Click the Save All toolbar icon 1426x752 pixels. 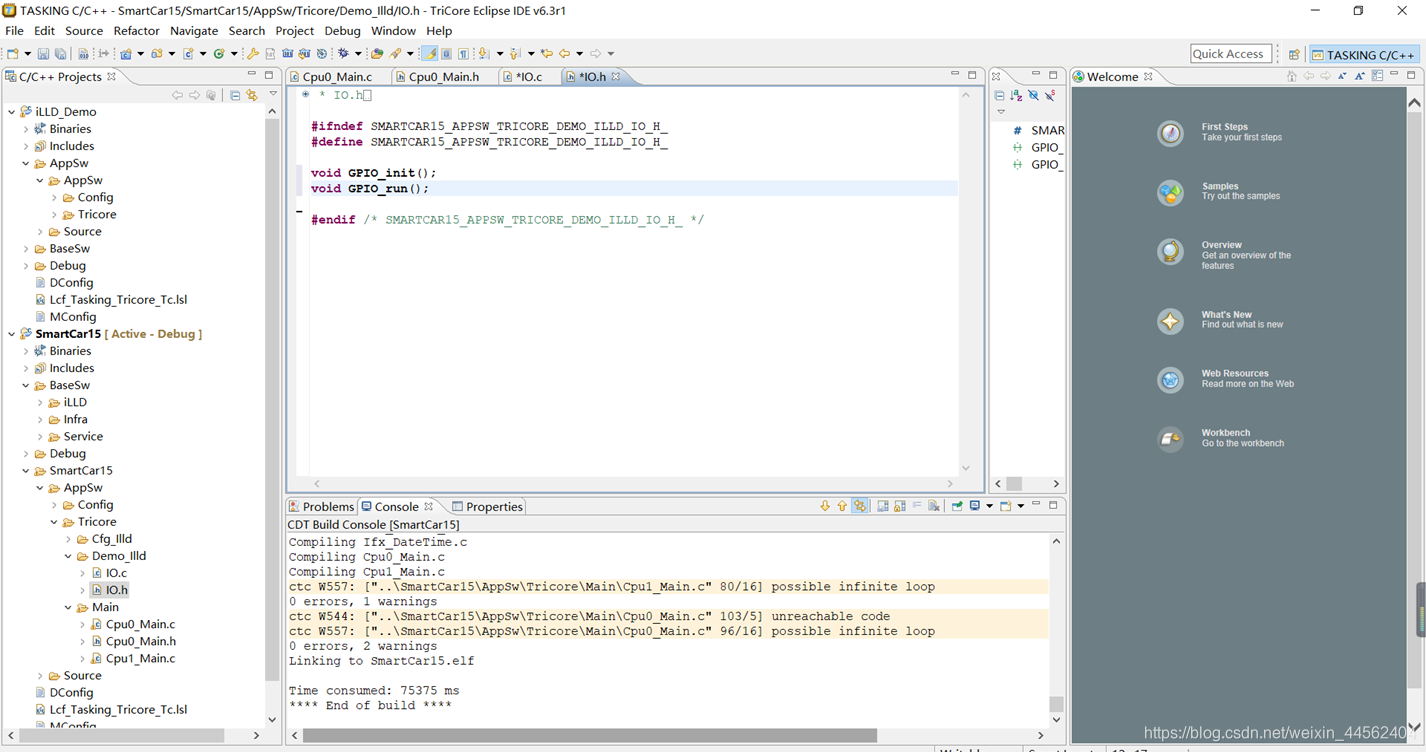coord(60,54)
